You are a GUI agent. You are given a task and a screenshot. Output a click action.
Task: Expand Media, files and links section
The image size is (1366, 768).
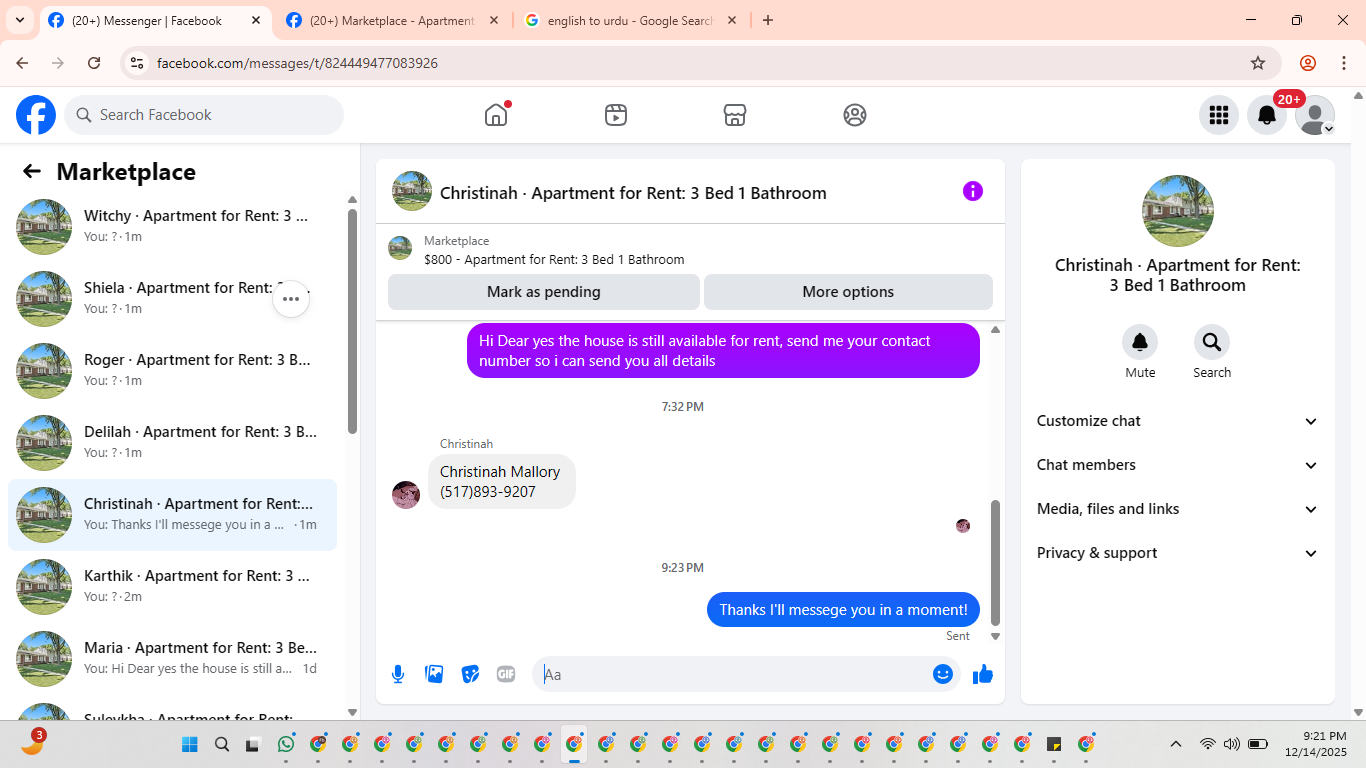point(1178,509)
